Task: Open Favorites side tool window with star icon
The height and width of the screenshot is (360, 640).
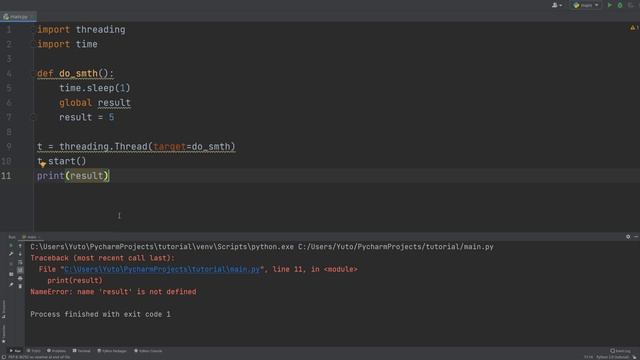Action: point(4,335)
